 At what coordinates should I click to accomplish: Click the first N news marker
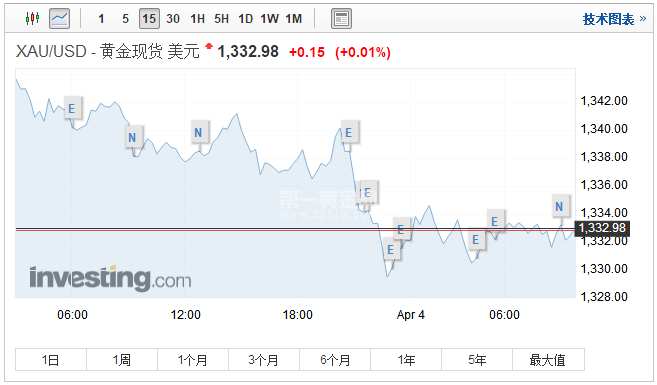click(x=132, y=137)
